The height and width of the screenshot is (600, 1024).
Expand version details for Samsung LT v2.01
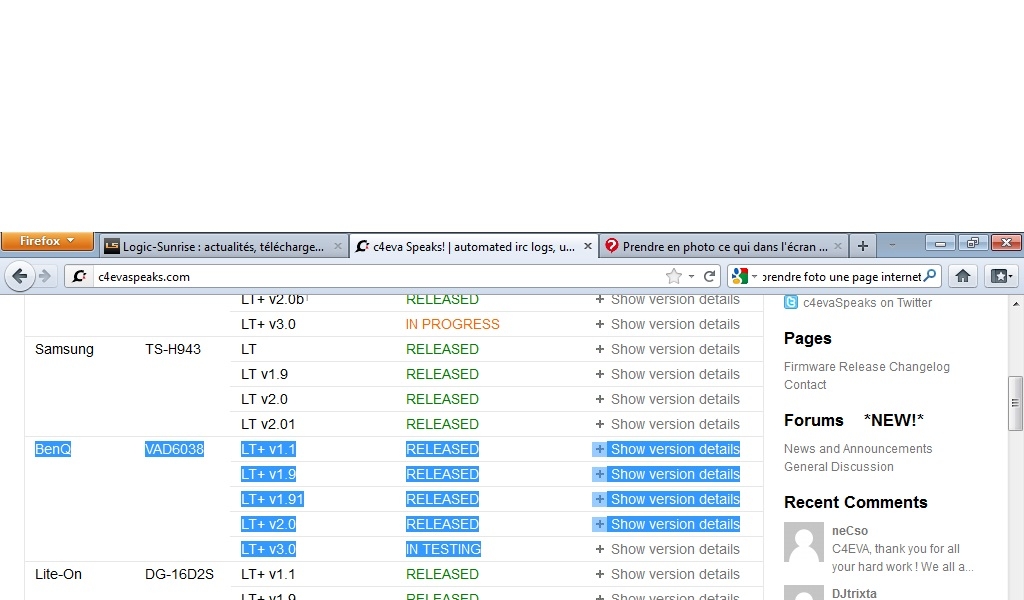667,424
